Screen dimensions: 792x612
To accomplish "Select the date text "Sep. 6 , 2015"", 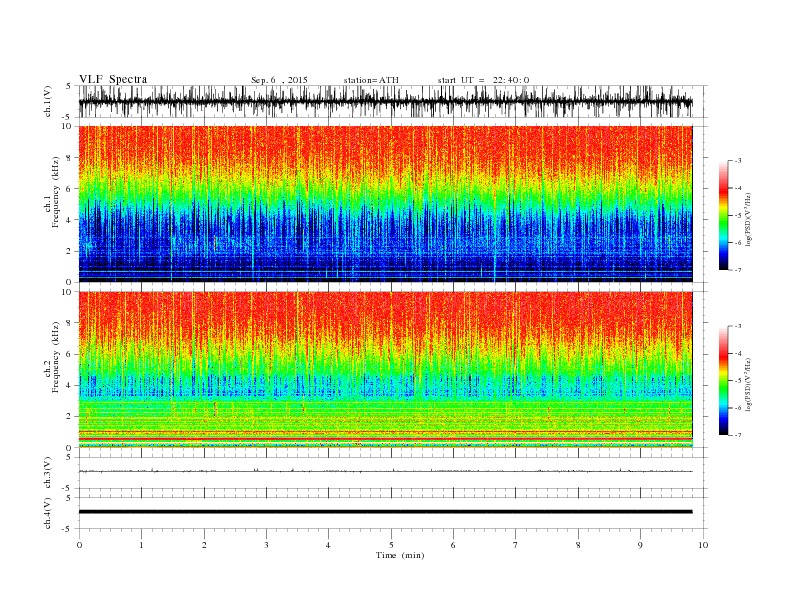I will [279, 80].
